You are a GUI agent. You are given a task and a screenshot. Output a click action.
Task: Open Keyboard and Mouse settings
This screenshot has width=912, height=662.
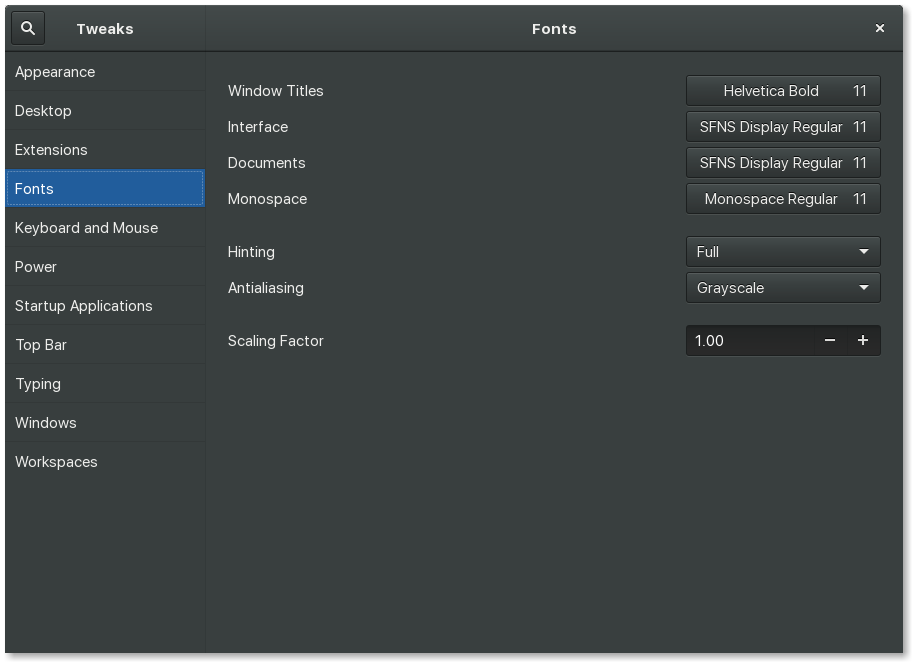tap(86, 228)
